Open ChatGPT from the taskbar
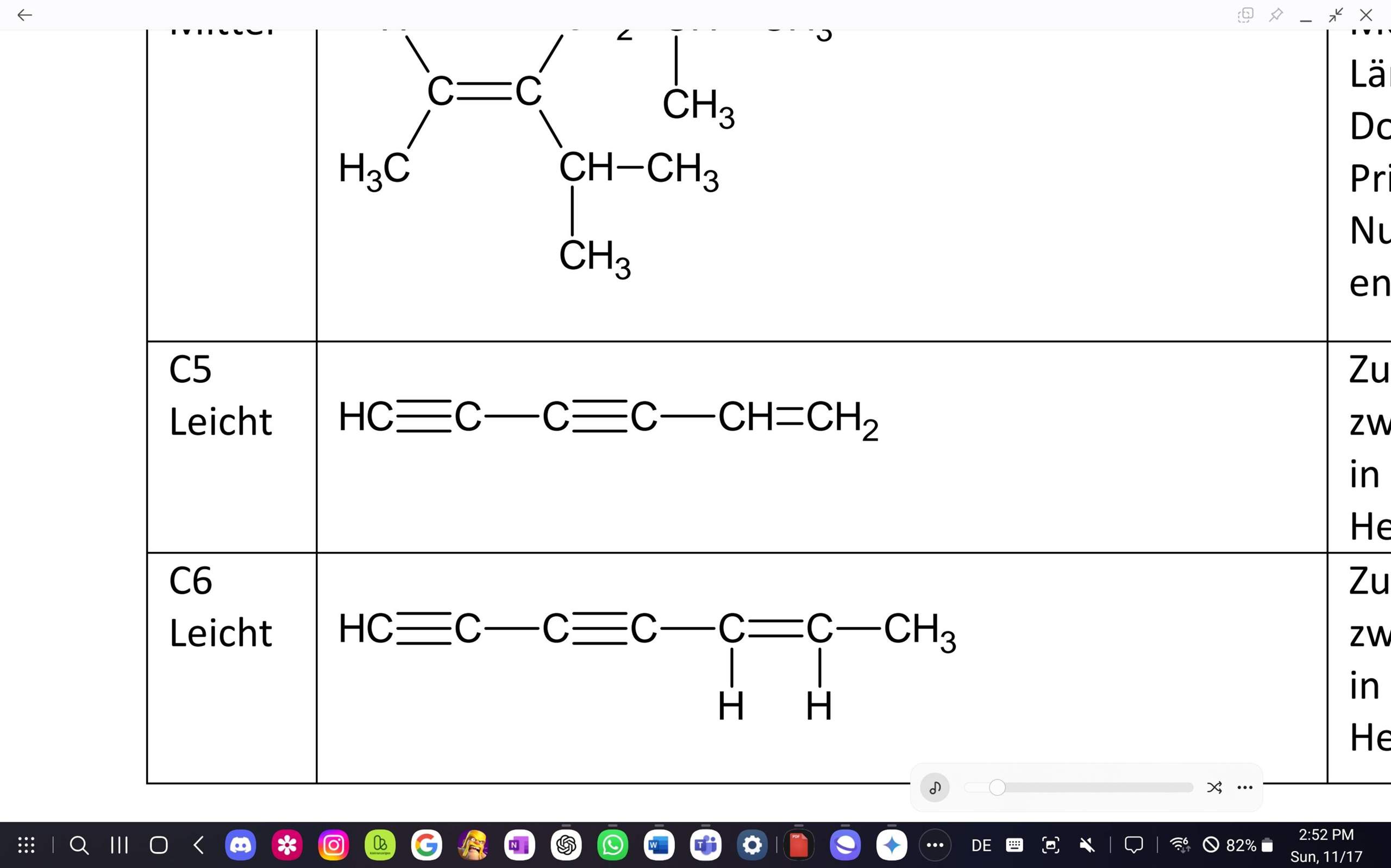 pyautogui.click(x=567, y=845)
